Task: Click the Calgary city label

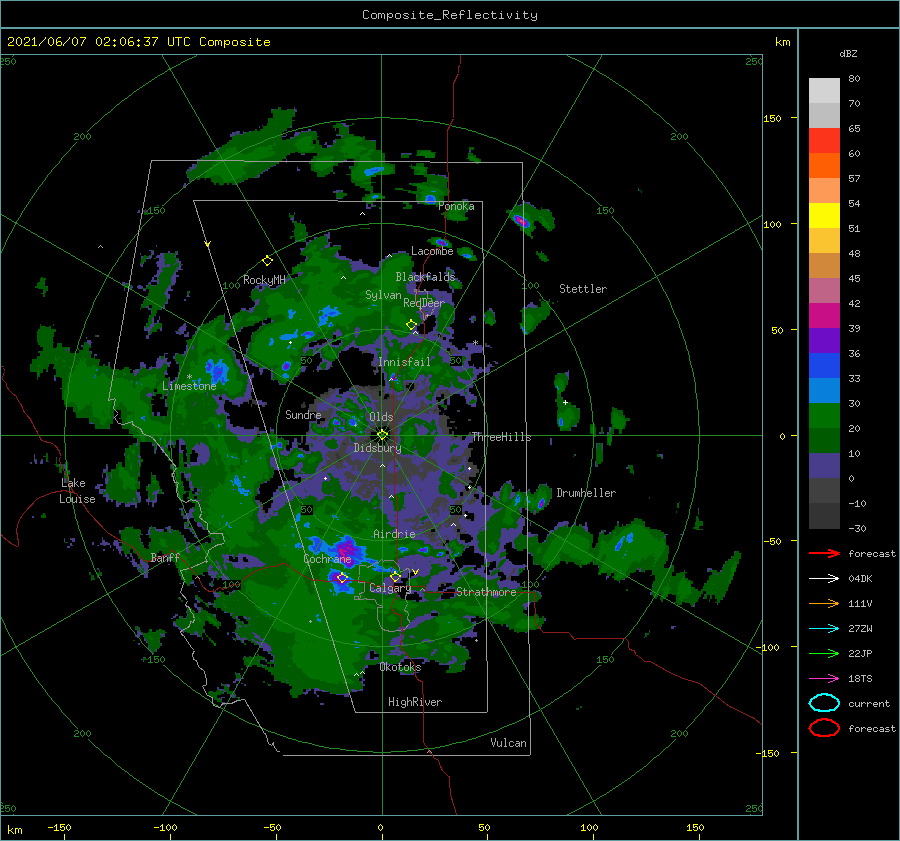Action: tap(390, 588)
